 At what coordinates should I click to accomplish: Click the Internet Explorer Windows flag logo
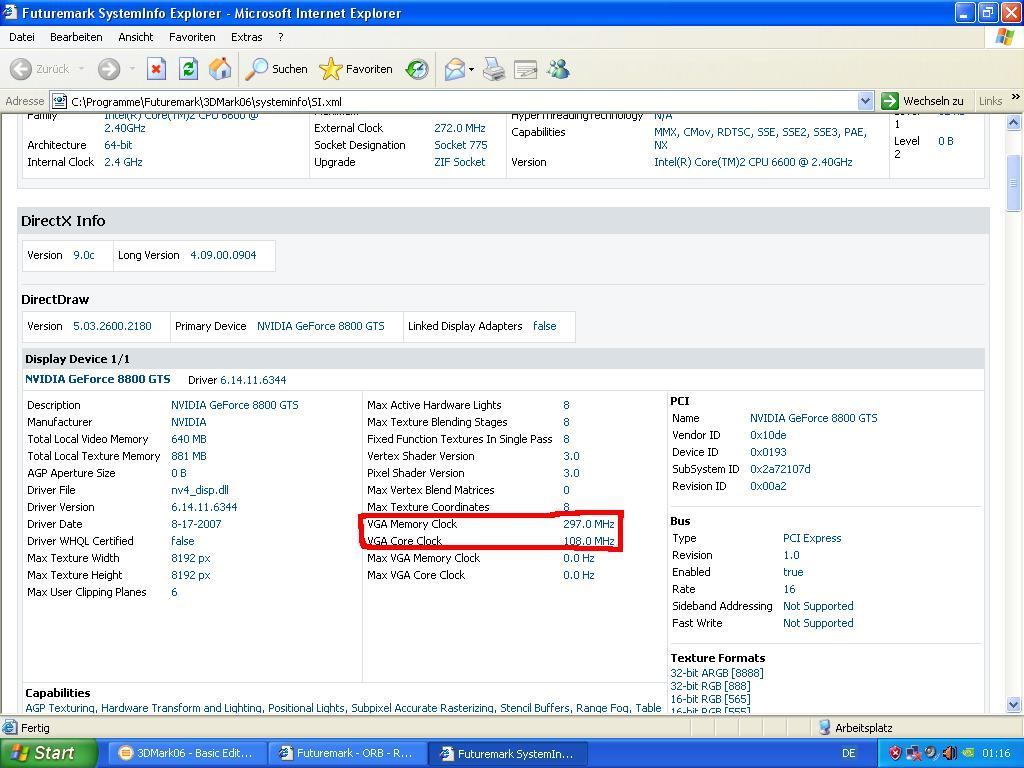pos(1004,37)
